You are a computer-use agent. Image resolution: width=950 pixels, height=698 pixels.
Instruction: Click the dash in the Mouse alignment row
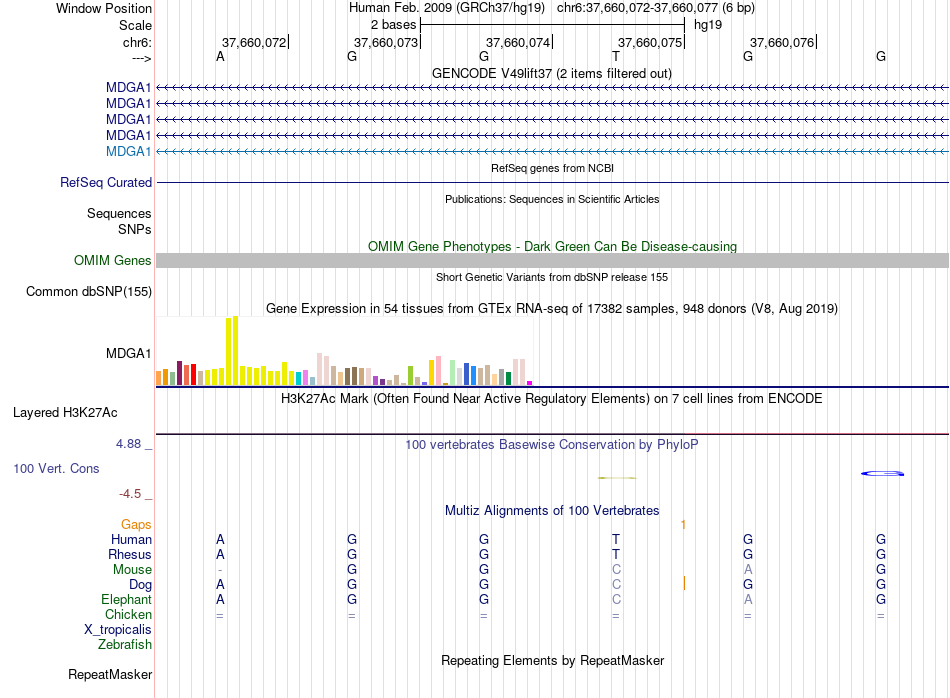coord(220,570)
